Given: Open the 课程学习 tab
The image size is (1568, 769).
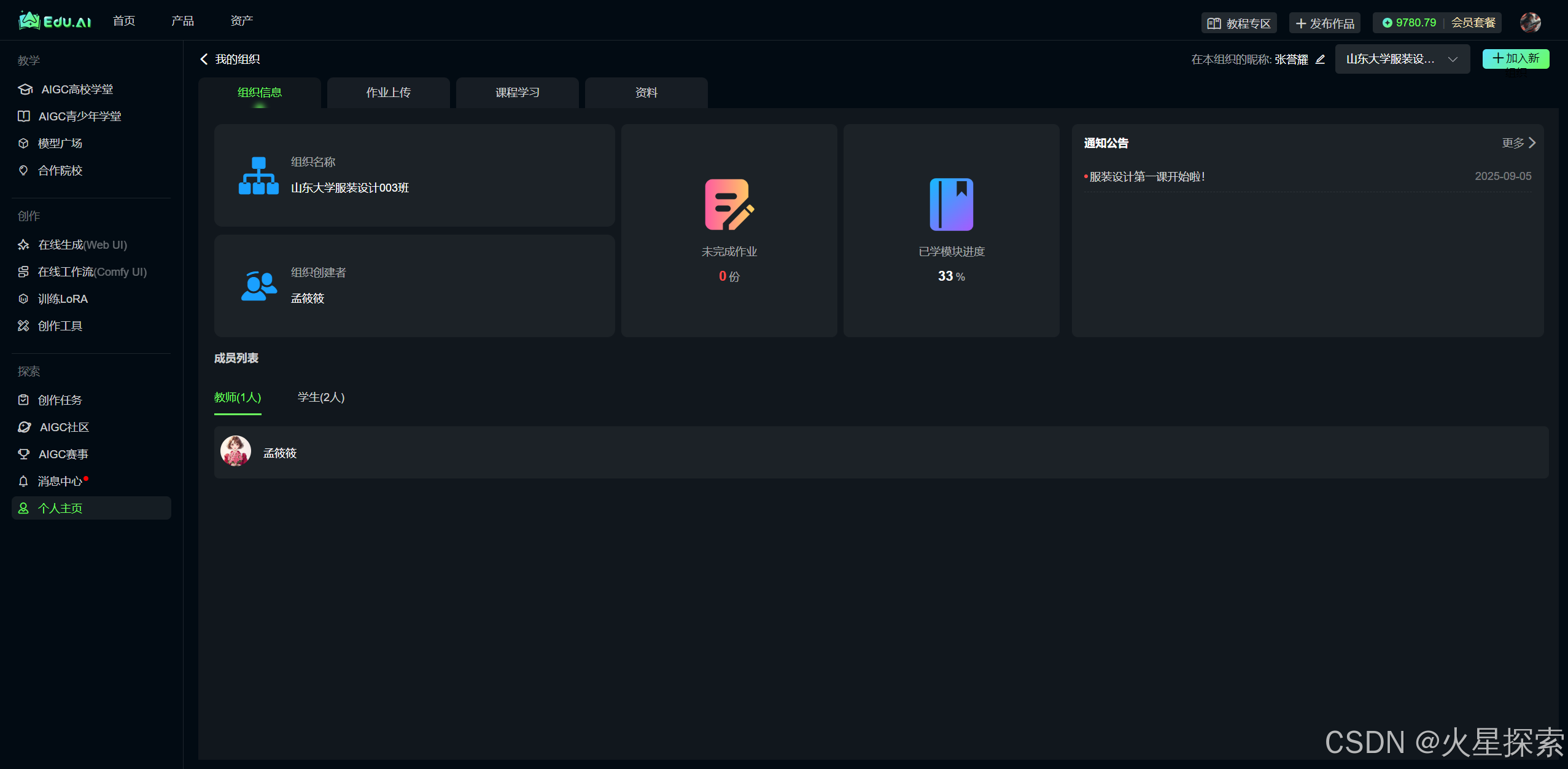Looking at the screenshot, I should pos(517,93).
